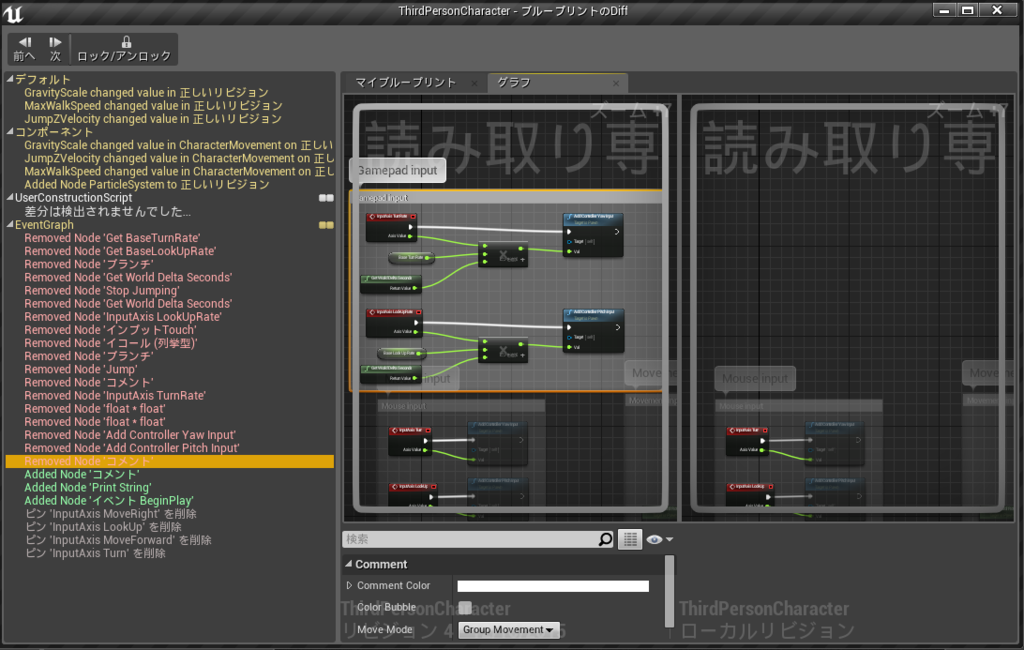Open the property matrix grid icon

click(630, 539)
